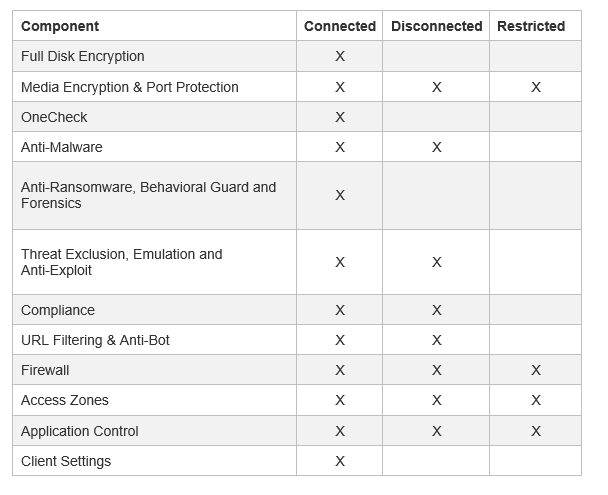The height and width of the screenshot is (495, 608).
Task: Select the Full Disk Encryption row label
Action: [83, 56]
